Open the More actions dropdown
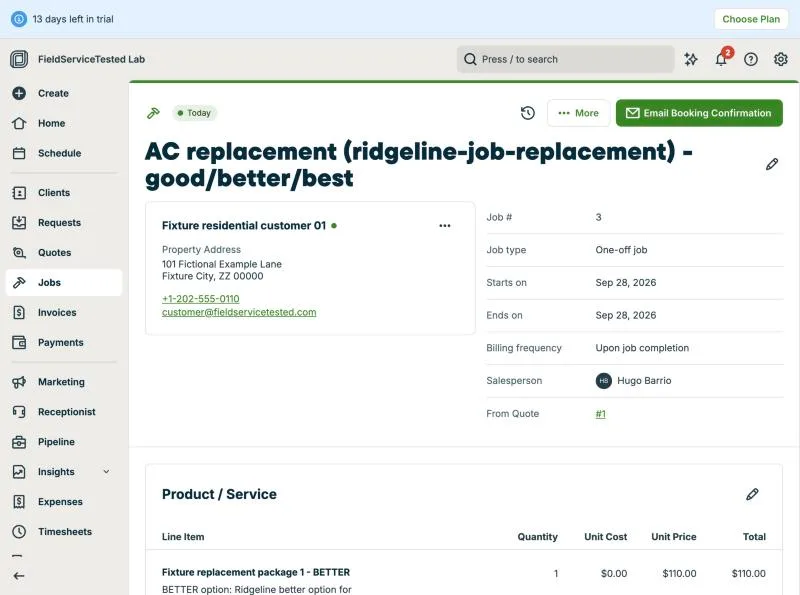This screenshot has height=595, width=800. pyautogui.click(x=578, y=113)
